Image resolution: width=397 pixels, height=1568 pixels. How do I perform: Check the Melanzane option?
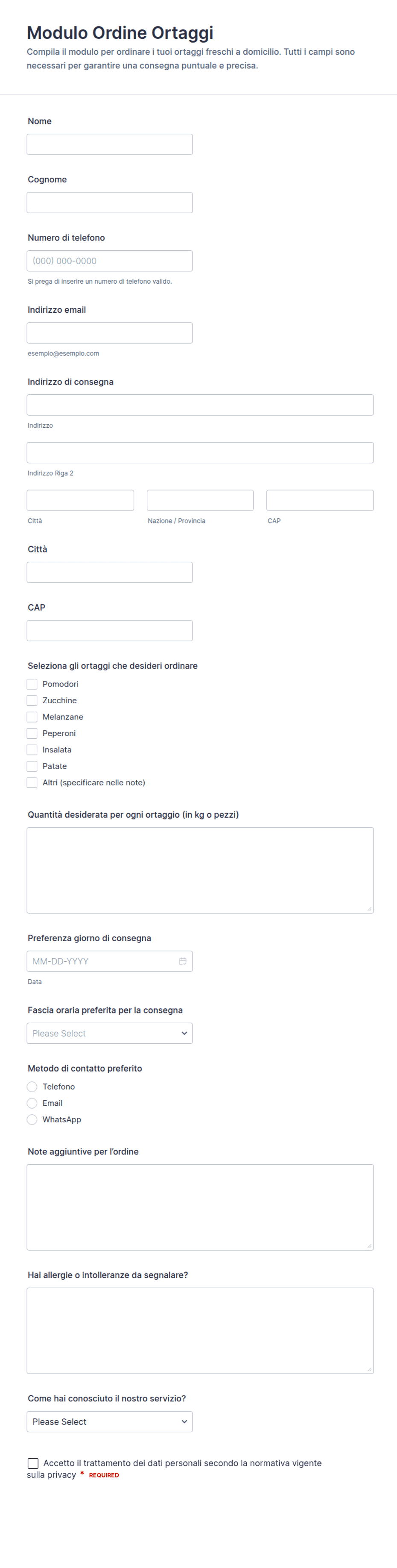32,717
